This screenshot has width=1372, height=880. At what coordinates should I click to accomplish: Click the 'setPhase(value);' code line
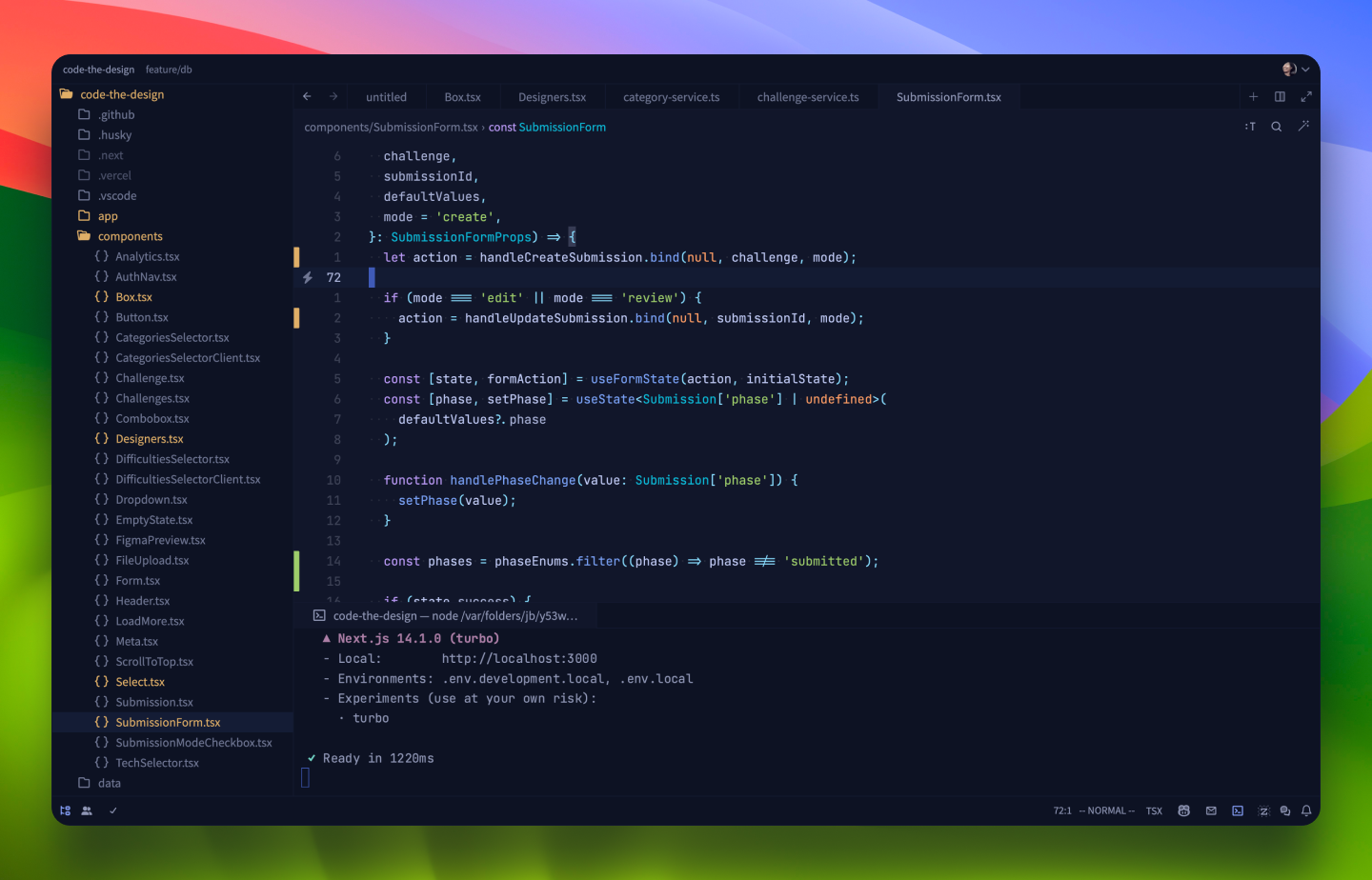pos(456,500)
